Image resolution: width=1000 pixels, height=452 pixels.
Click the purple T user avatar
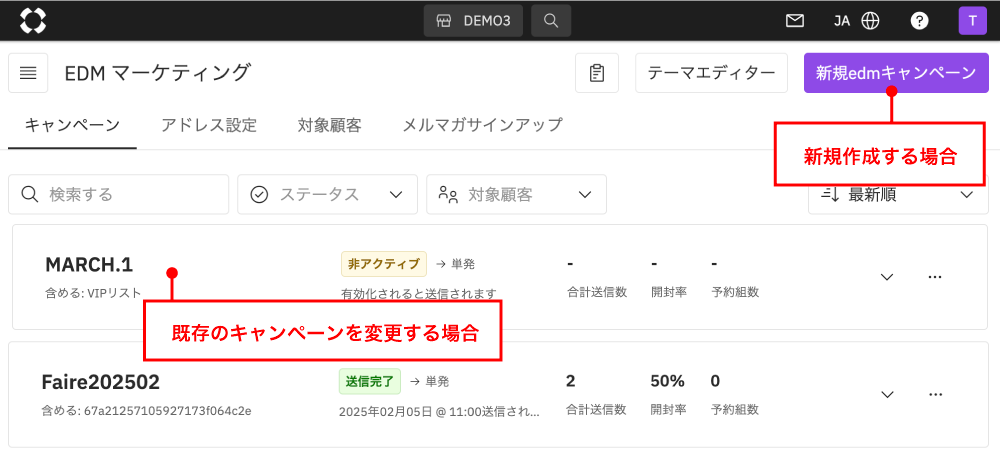972,20
